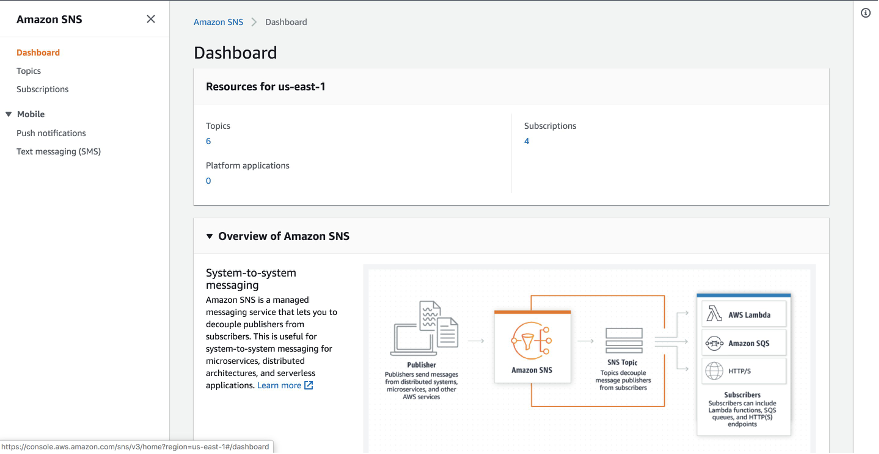
Task: Click the Resources for us-east-1 heading
Action: 266,87
